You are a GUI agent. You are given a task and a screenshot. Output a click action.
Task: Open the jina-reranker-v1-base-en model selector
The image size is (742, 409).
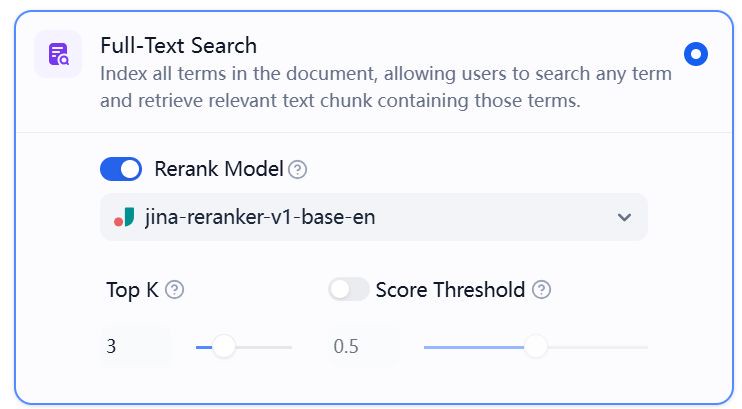click(x=373, y=217)
